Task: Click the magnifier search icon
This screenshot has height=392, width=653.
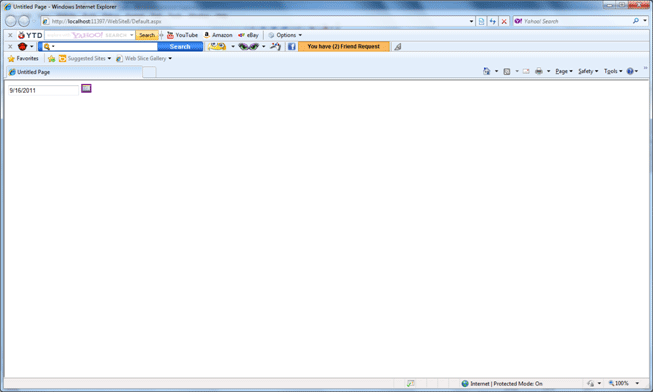Action: [636, 21]
